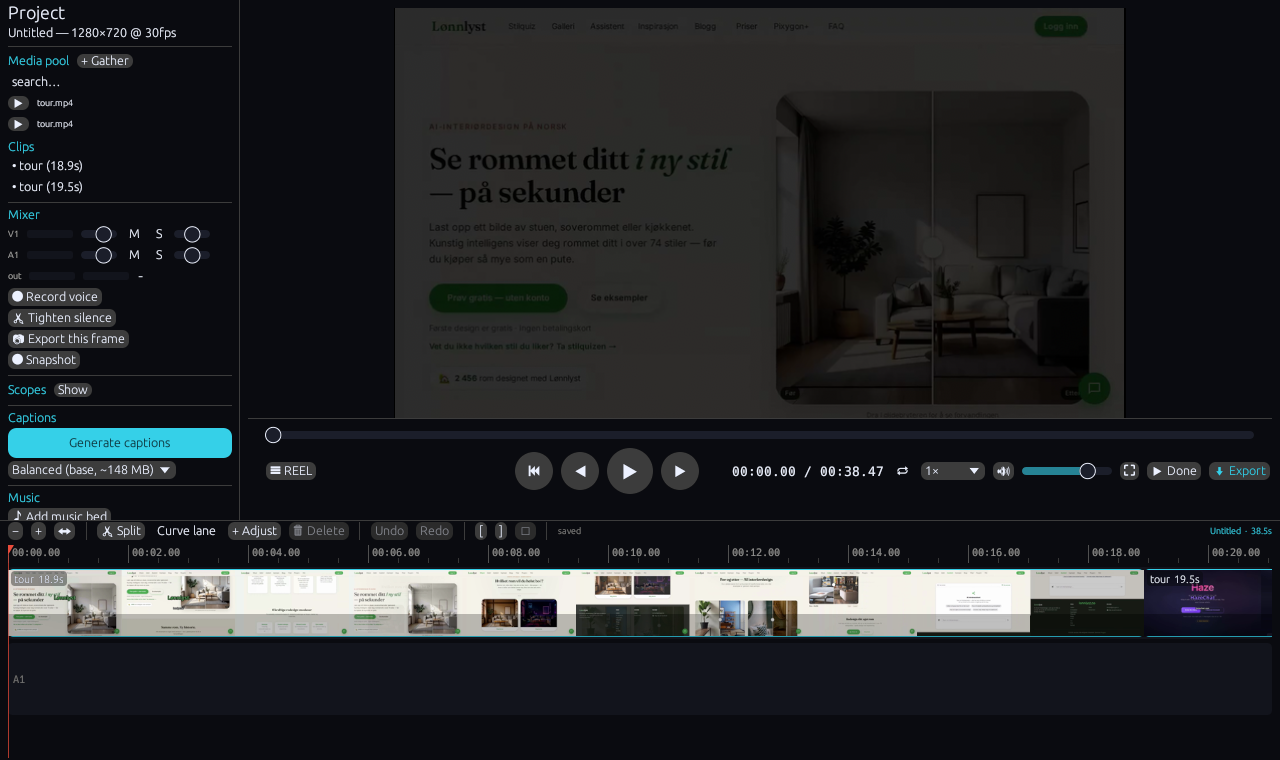Fit the timeline to width
Viewport: 1280px width, 760px height.
64,531
